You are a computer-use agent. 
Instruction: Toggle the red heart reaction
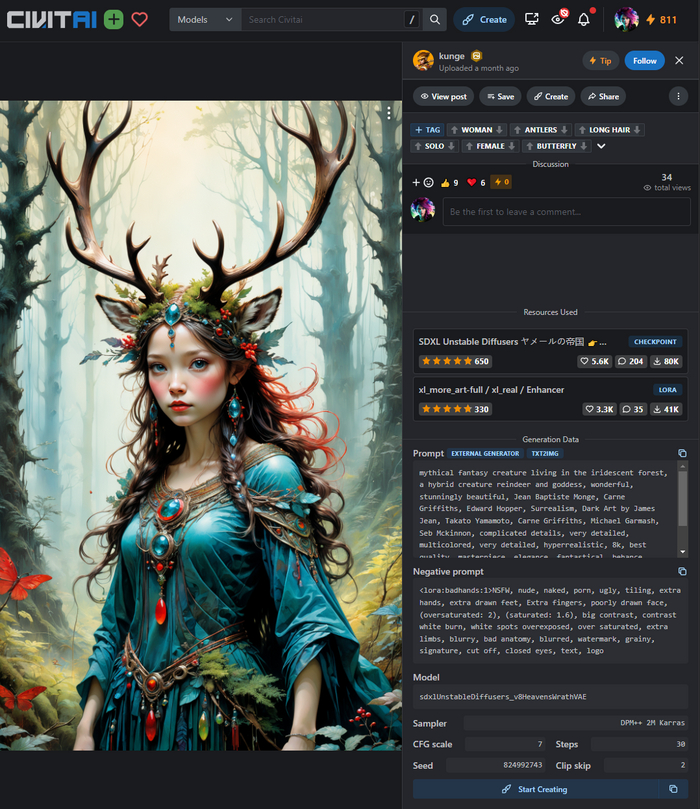[x=476, y=182]
